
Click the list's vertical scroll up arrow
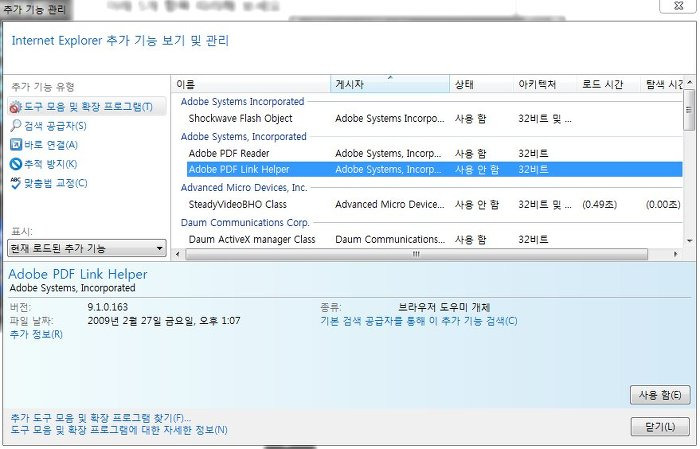click(690, 83)
